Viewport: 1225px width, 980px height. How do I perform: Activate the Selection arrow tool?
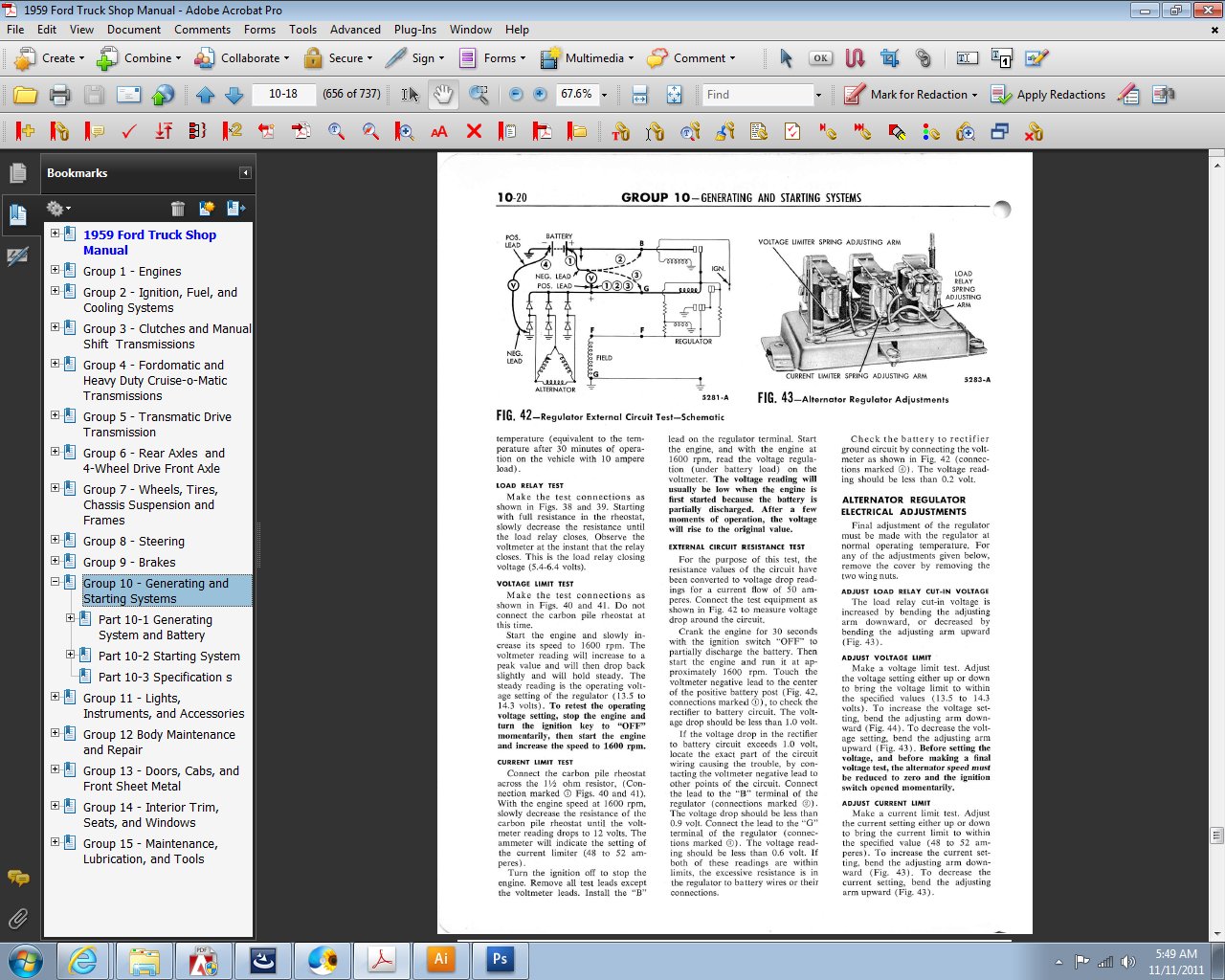click(x=409, y=95)
